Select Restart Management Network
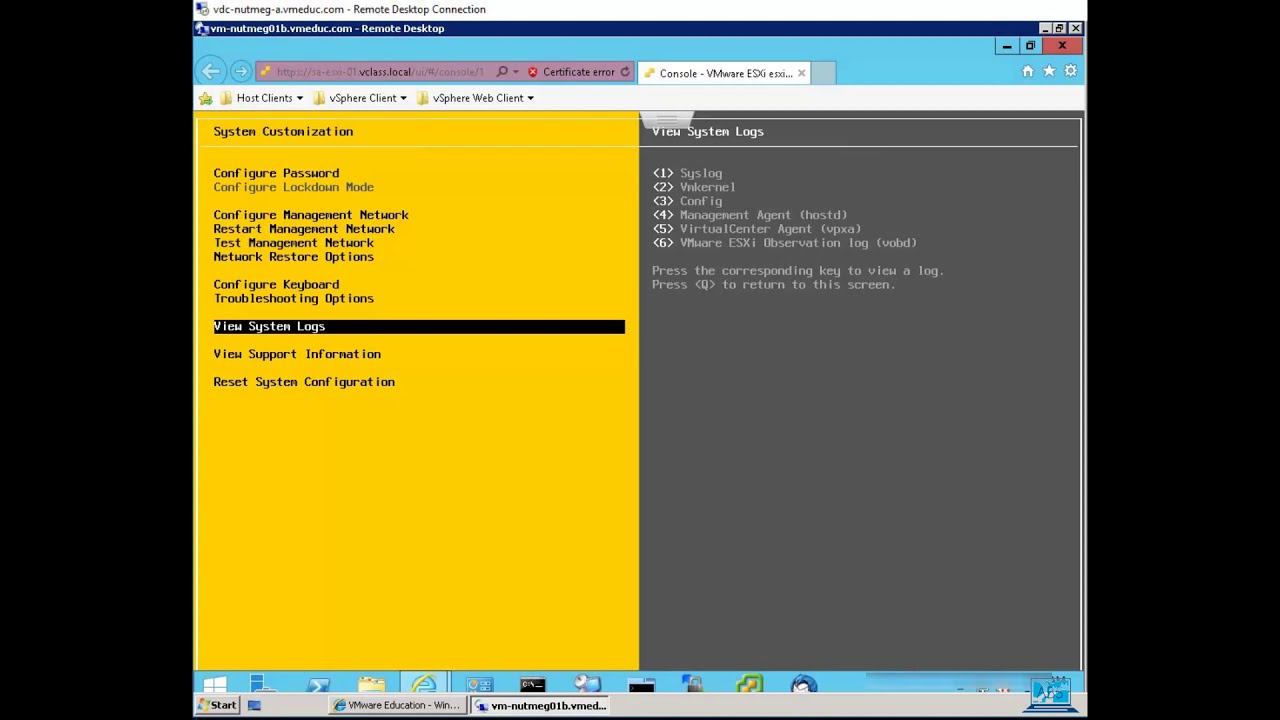 tap(304, 229)
